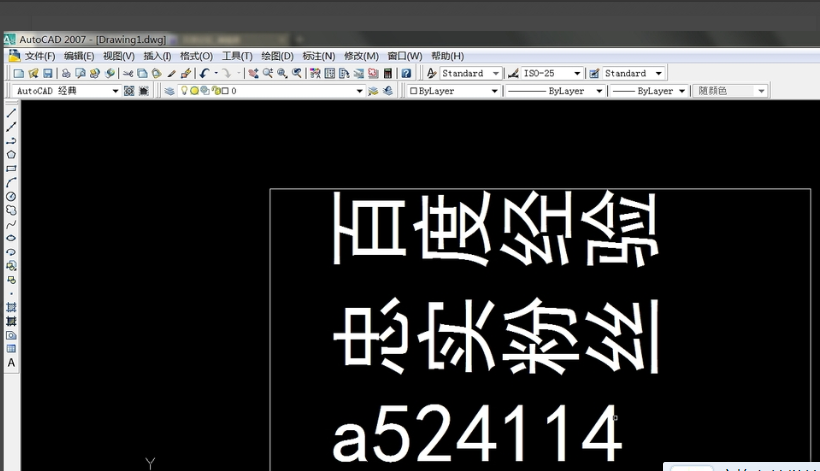Open the 标注(N) menu

coord(319,56)
